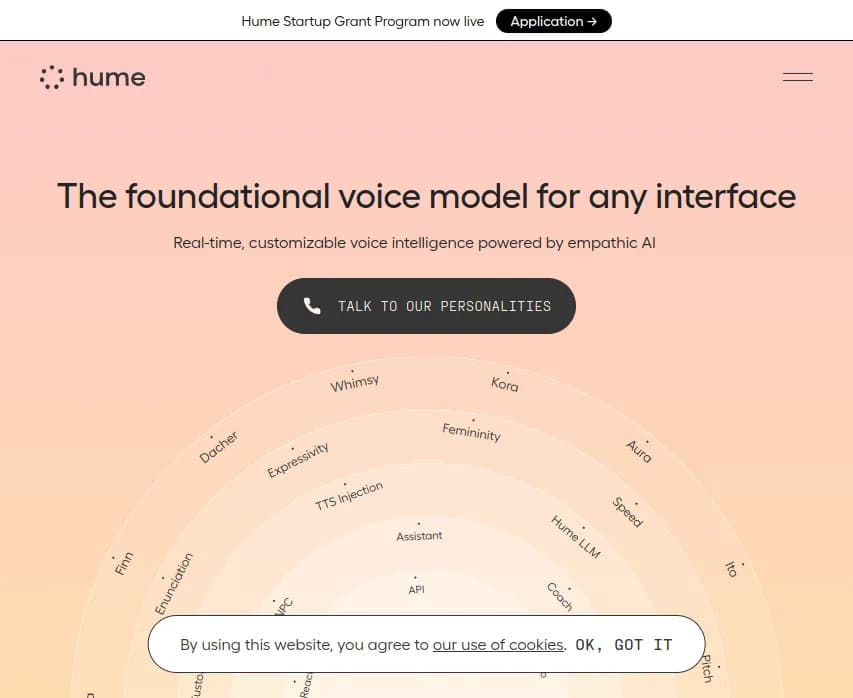
Task: Select the Finn personality label
Action: (x=124, y=564)
